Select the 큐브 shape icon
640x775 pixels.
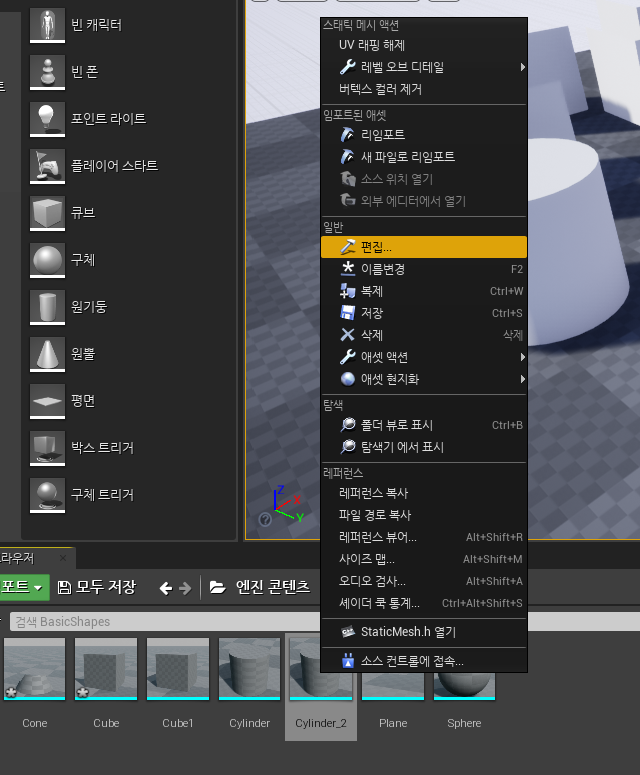pyautogui.click(x=47, y=213)
